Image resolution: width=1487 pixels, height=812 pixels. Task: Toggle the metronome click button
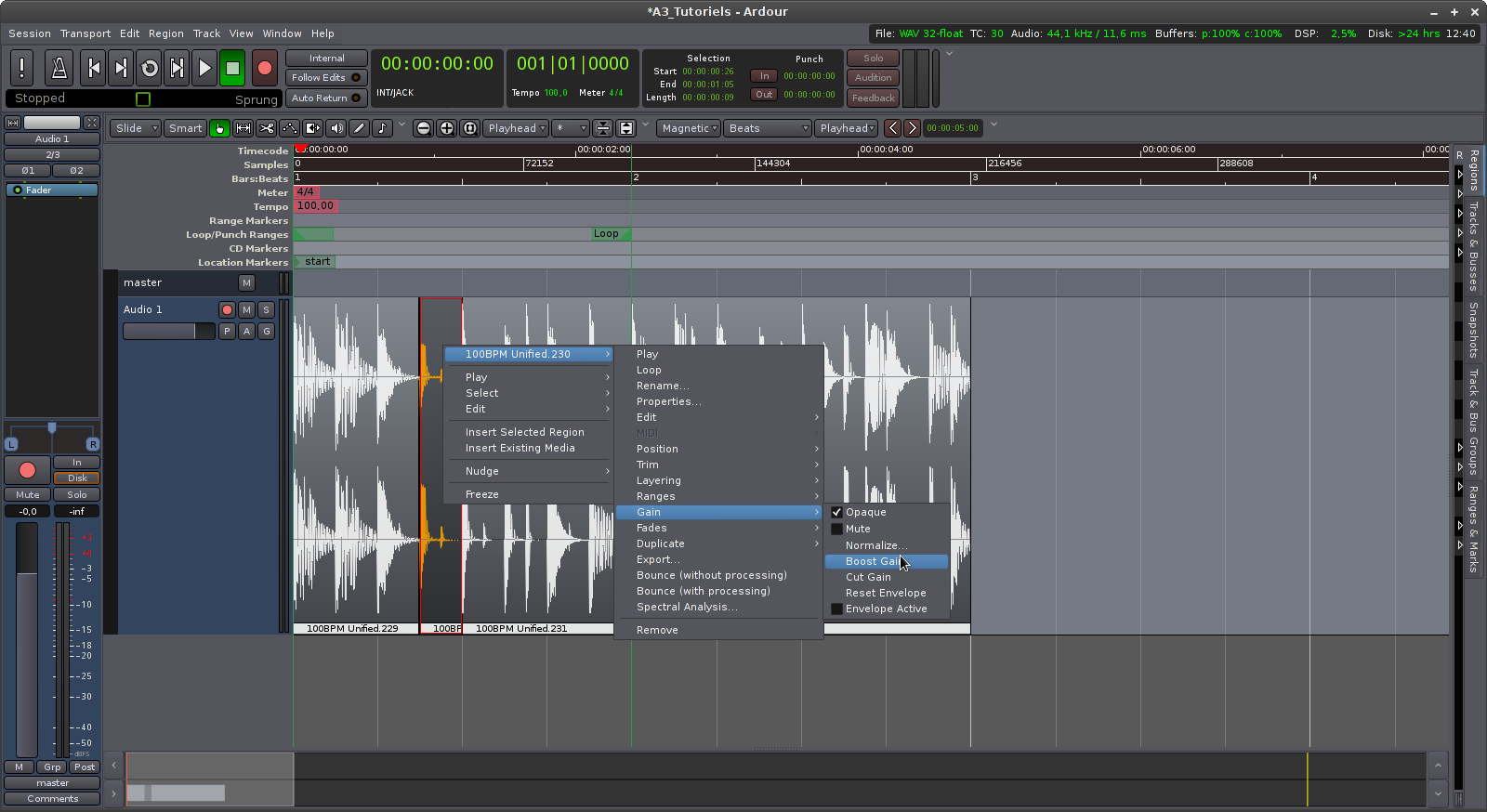[x=59, y=68]
